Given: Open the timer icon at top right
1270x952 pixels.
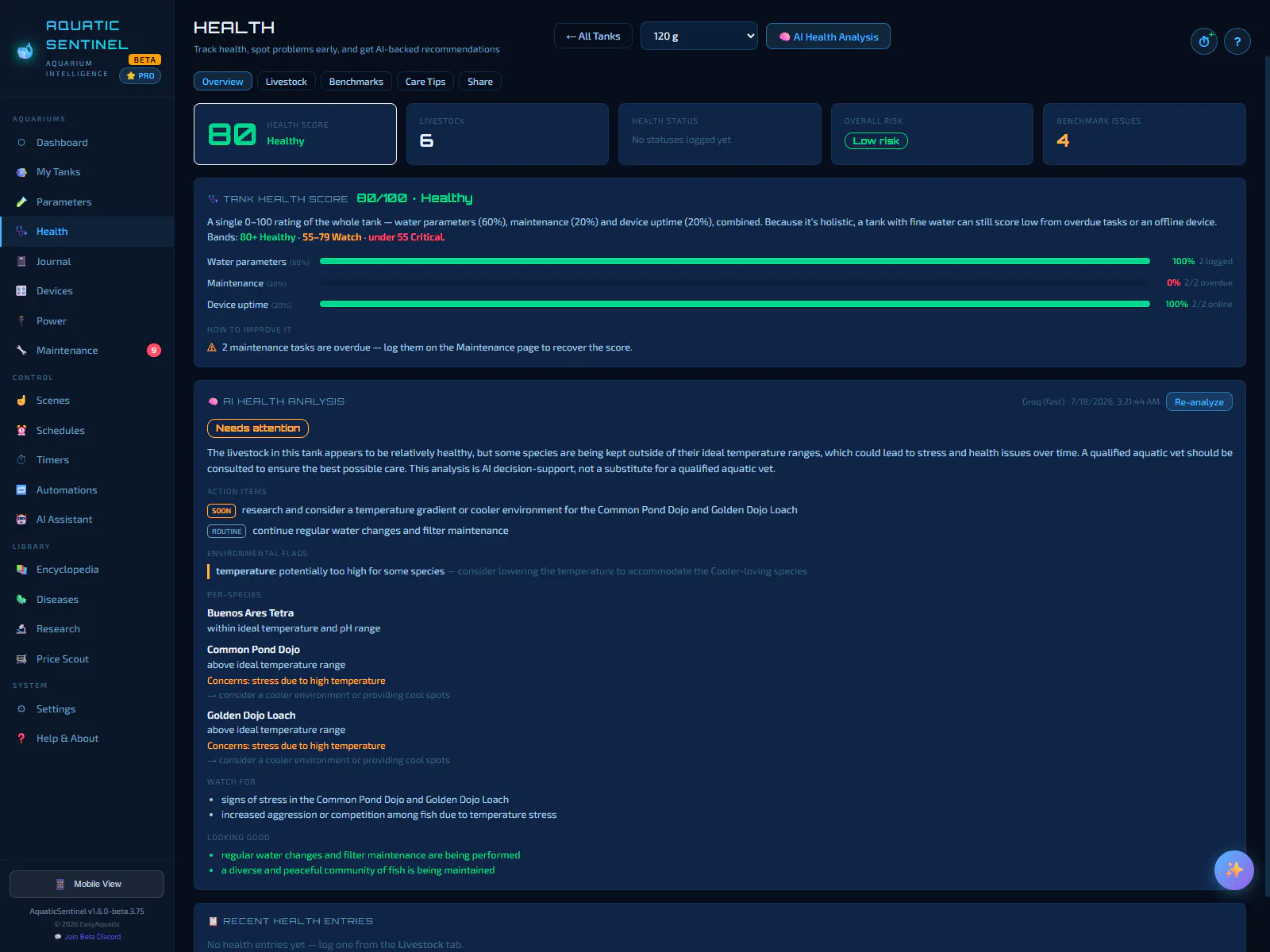Looking at the screenshot, I should 1204,41.
